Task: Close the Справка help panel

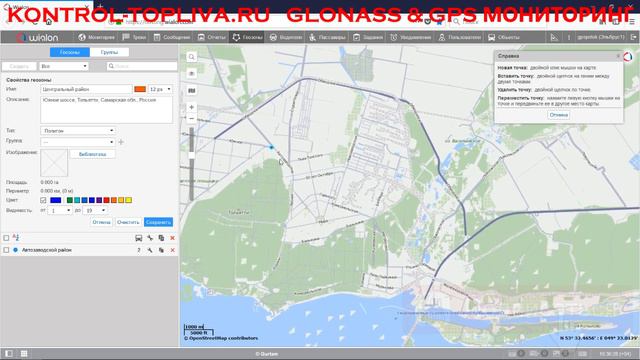Action: pos(618,56)
